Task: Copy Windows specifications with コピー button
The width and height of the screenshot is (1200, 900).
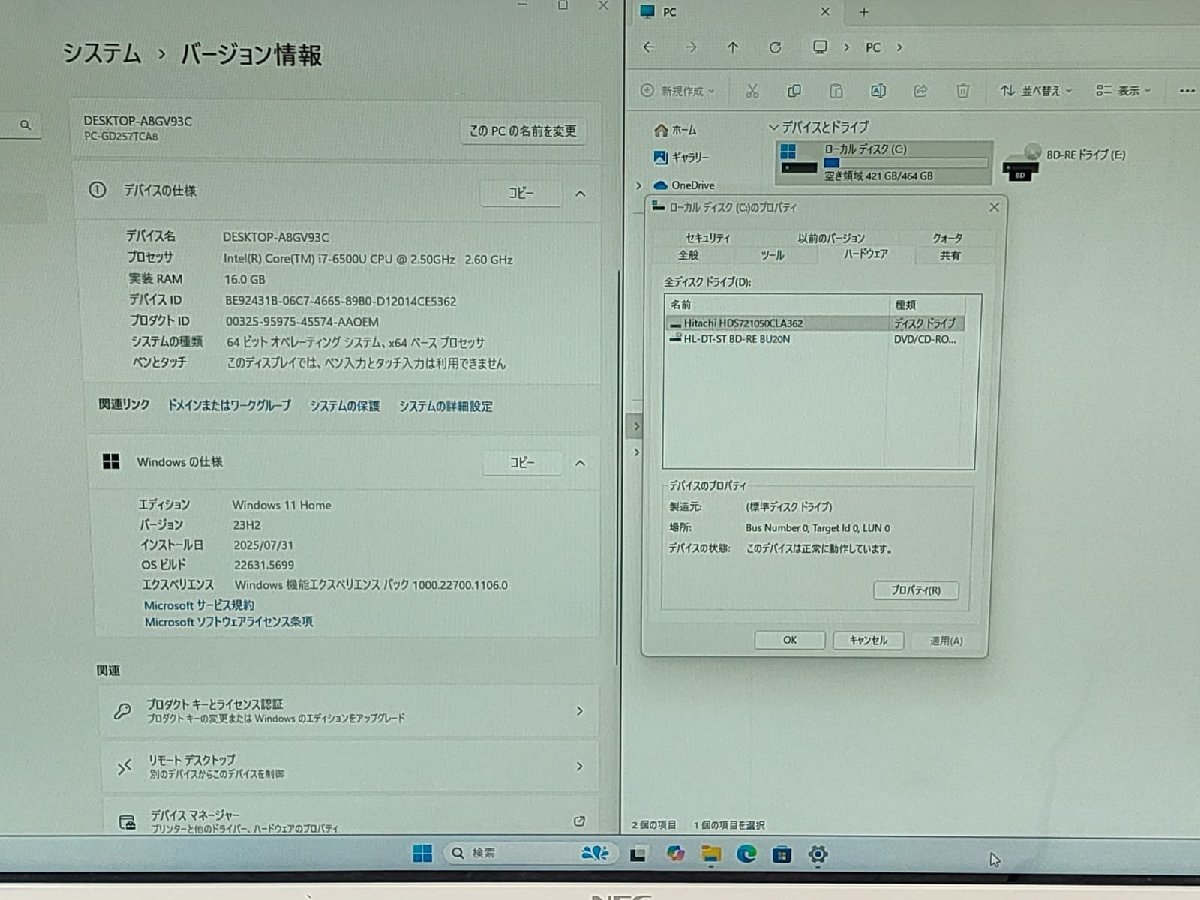Action: [522, 463]
